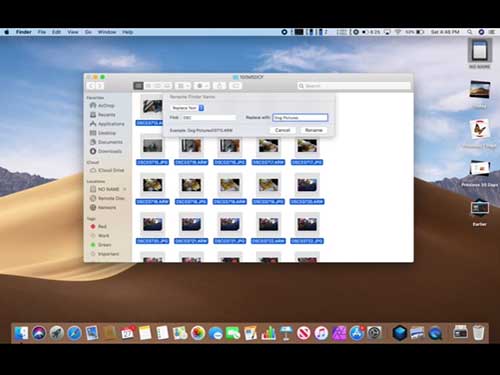Click the Find text field
Viewport: 500px width, 375px height.
pyautogui.click(x=209, y=118)
